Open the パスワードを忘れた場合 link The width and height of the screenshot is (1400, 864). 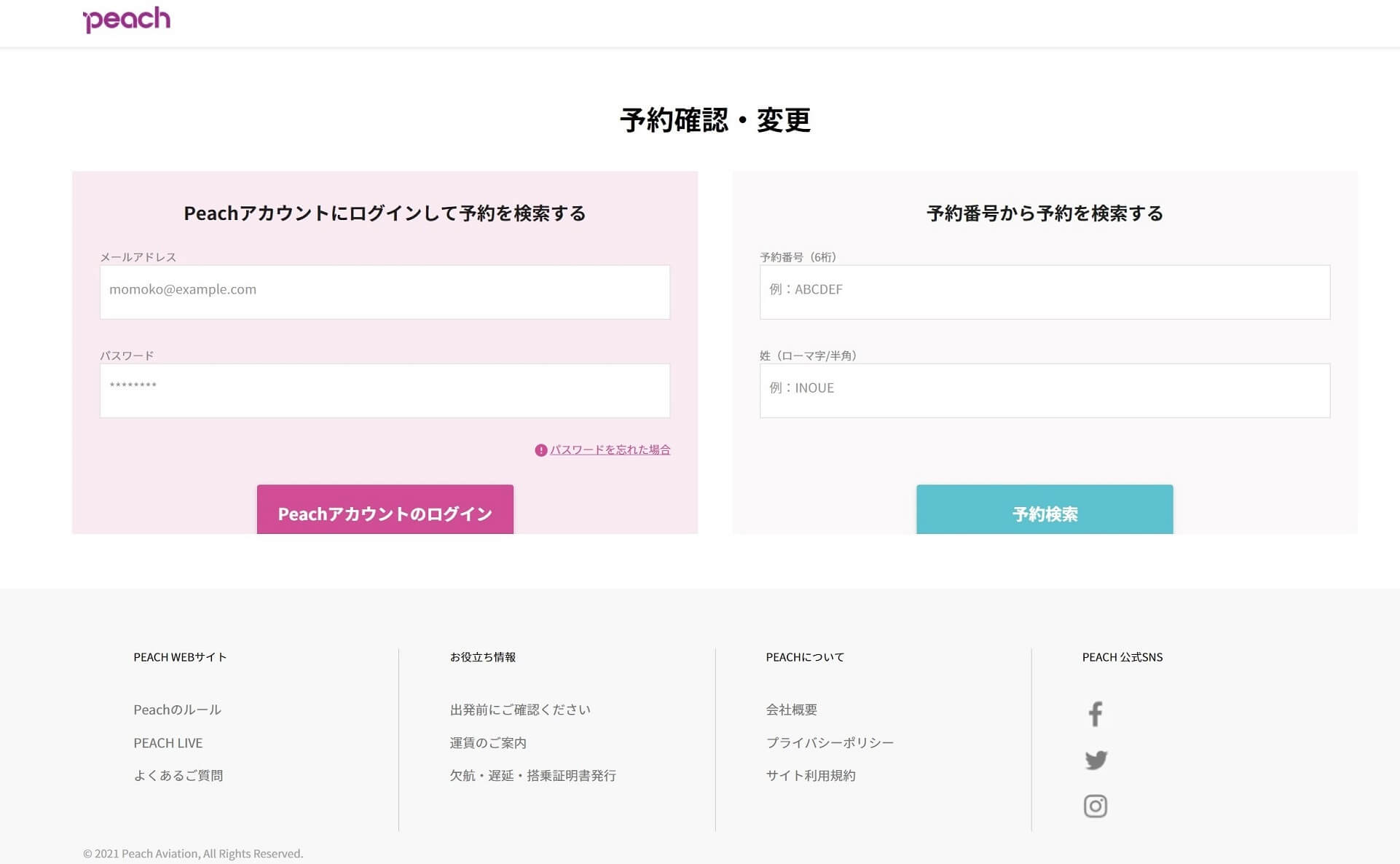tap(610, 449)
